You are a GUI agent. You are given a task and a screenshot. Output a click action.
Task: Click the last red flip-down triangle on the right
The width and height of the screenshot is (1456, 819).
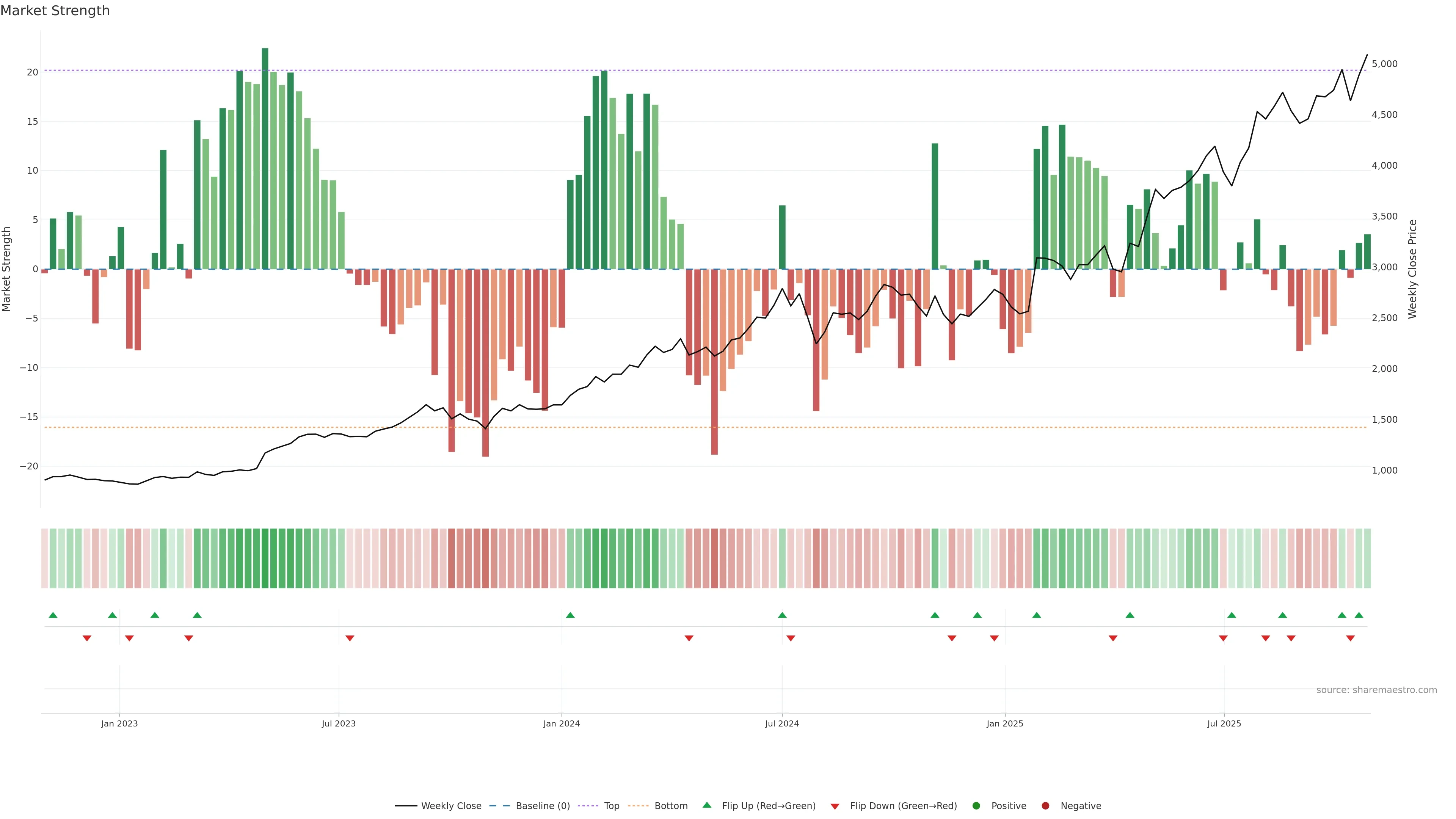[1350, 638]
